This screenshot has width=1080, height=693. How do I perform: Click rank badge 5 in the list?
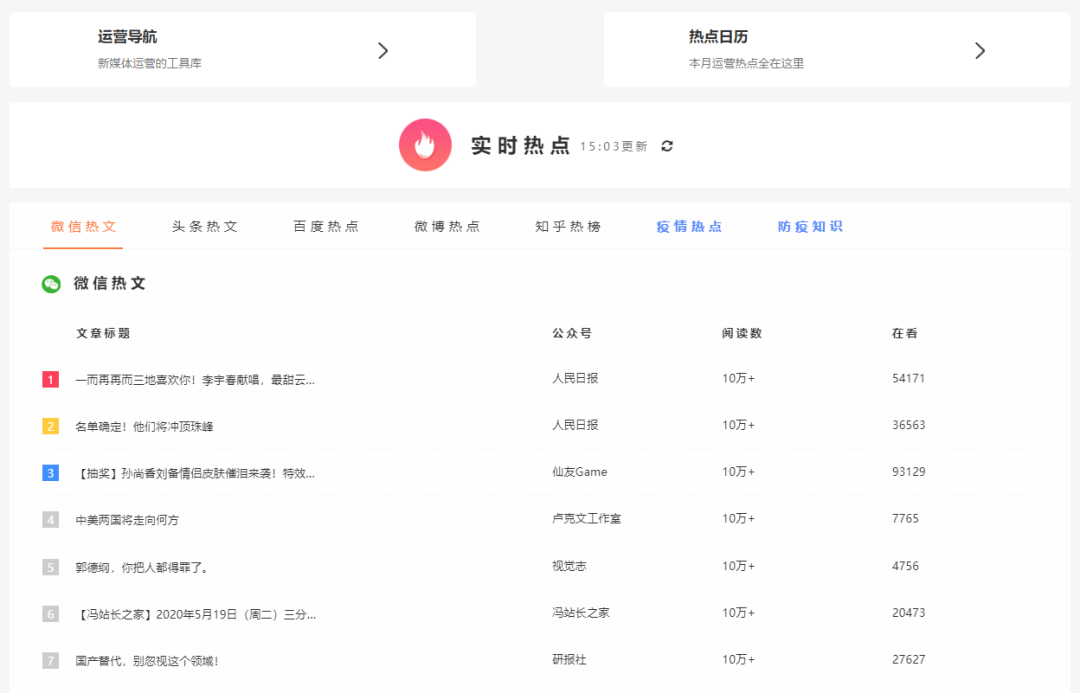[x=50, y=567]
